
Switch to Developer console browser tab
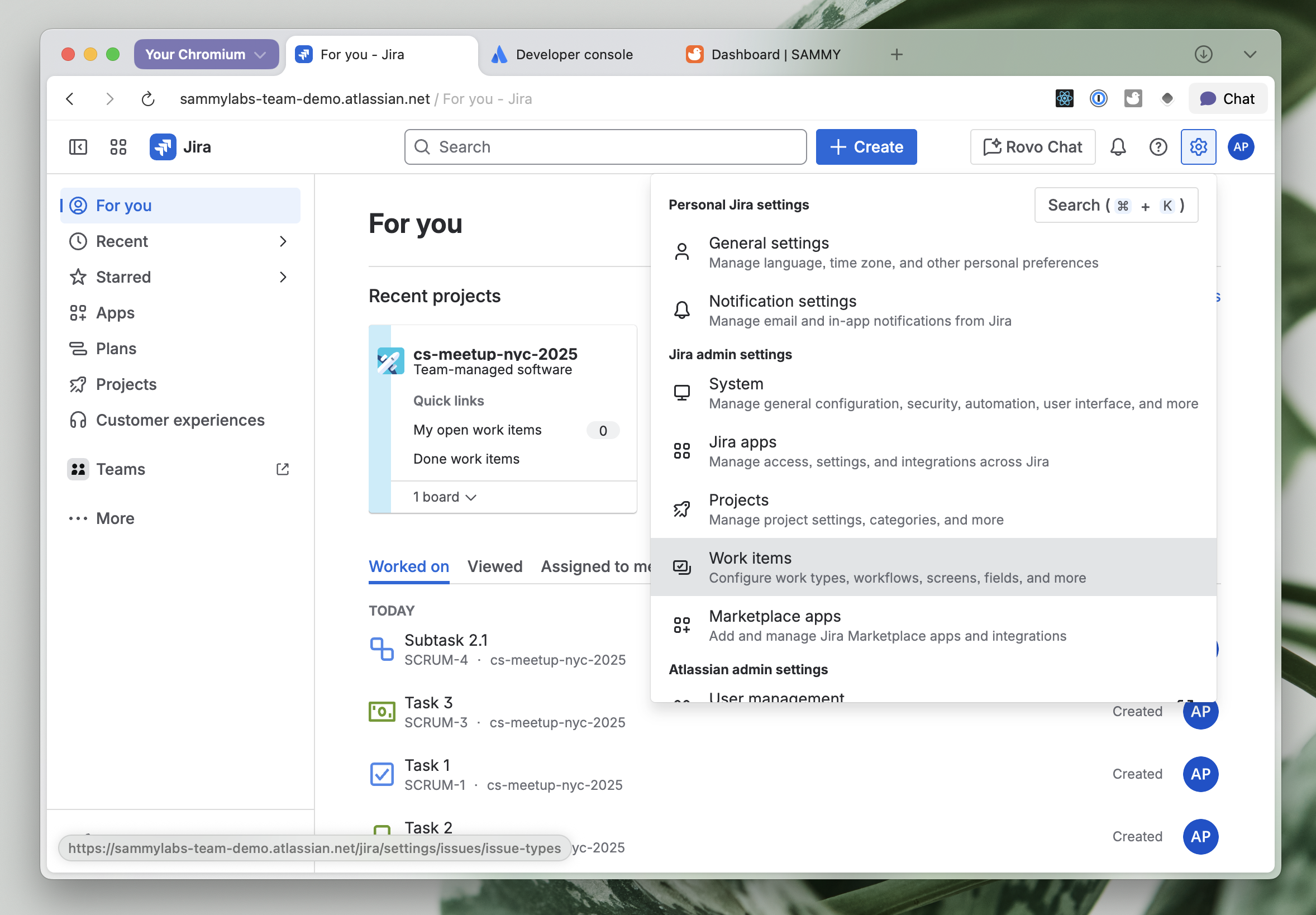click(573, 55)
